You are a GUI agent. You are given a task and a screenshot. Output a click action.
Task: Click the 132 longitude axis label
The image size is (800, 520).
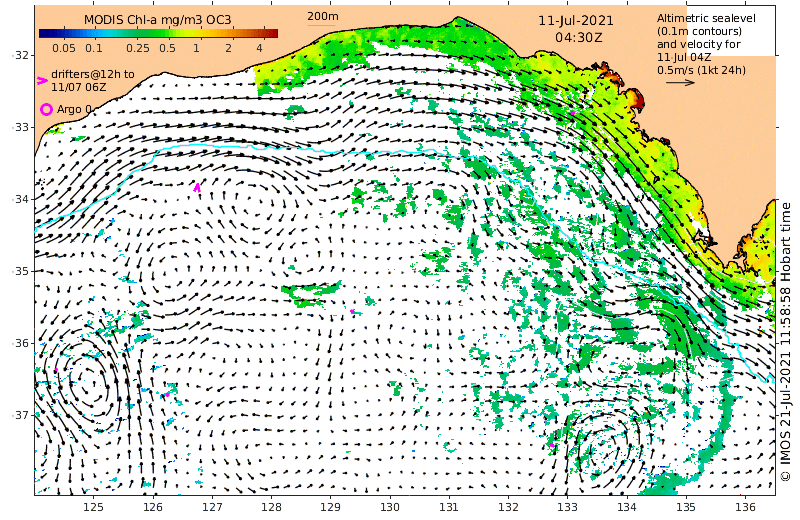coord(508,507)
